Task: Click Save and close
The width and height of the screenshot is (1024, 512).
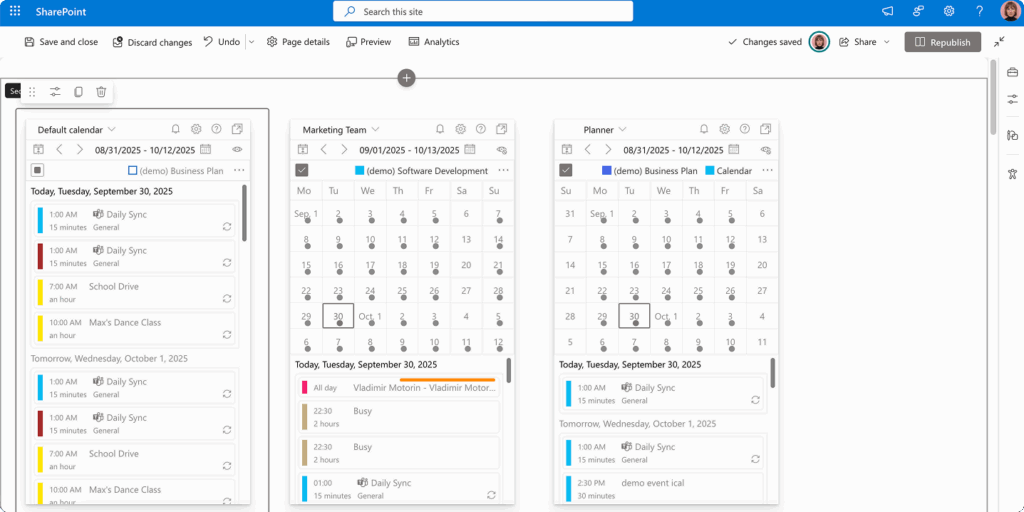Action: pos(60,42)
